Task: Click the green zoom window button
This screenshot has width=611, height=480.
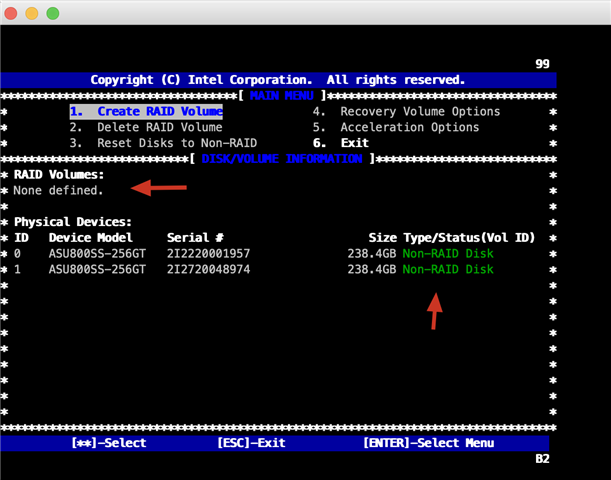Action: pos(53,13)
